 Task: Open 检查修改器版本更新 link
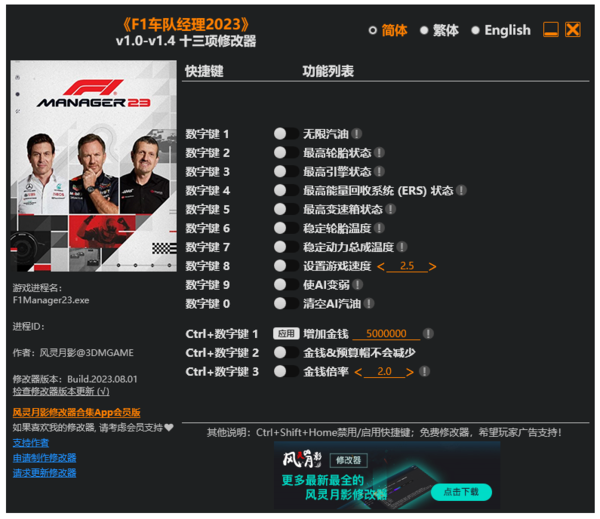click(61, 391)
